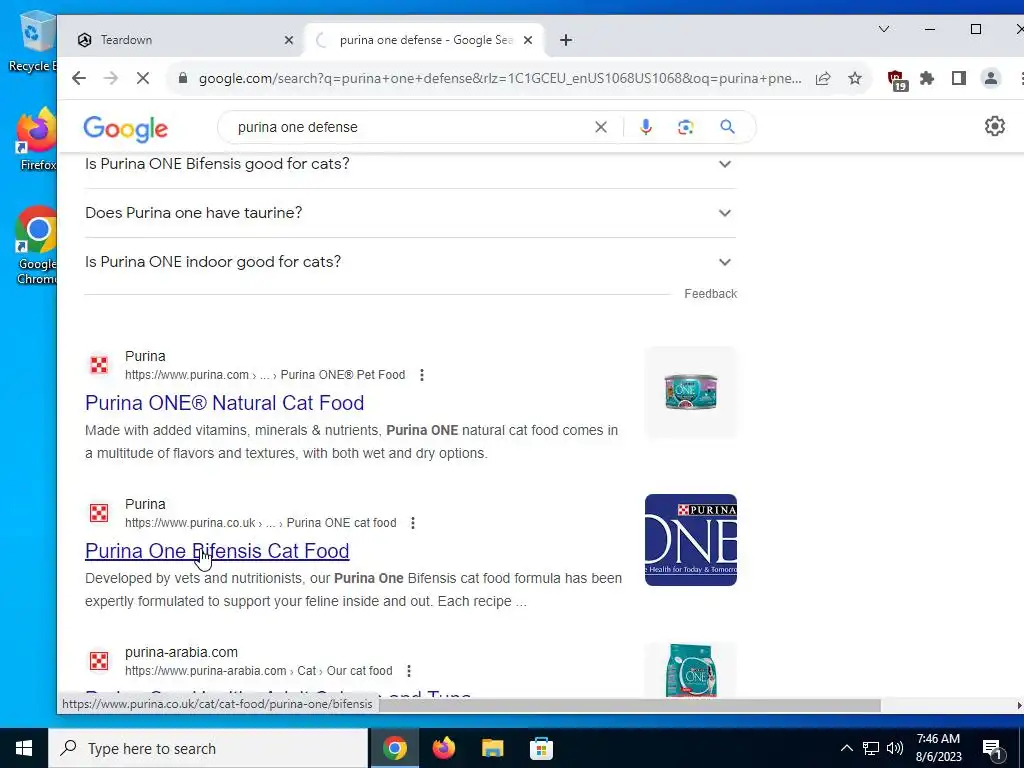The image size is (1024, 768).
Task: Toggle the Chrome side panel icon
Action: 959,78
